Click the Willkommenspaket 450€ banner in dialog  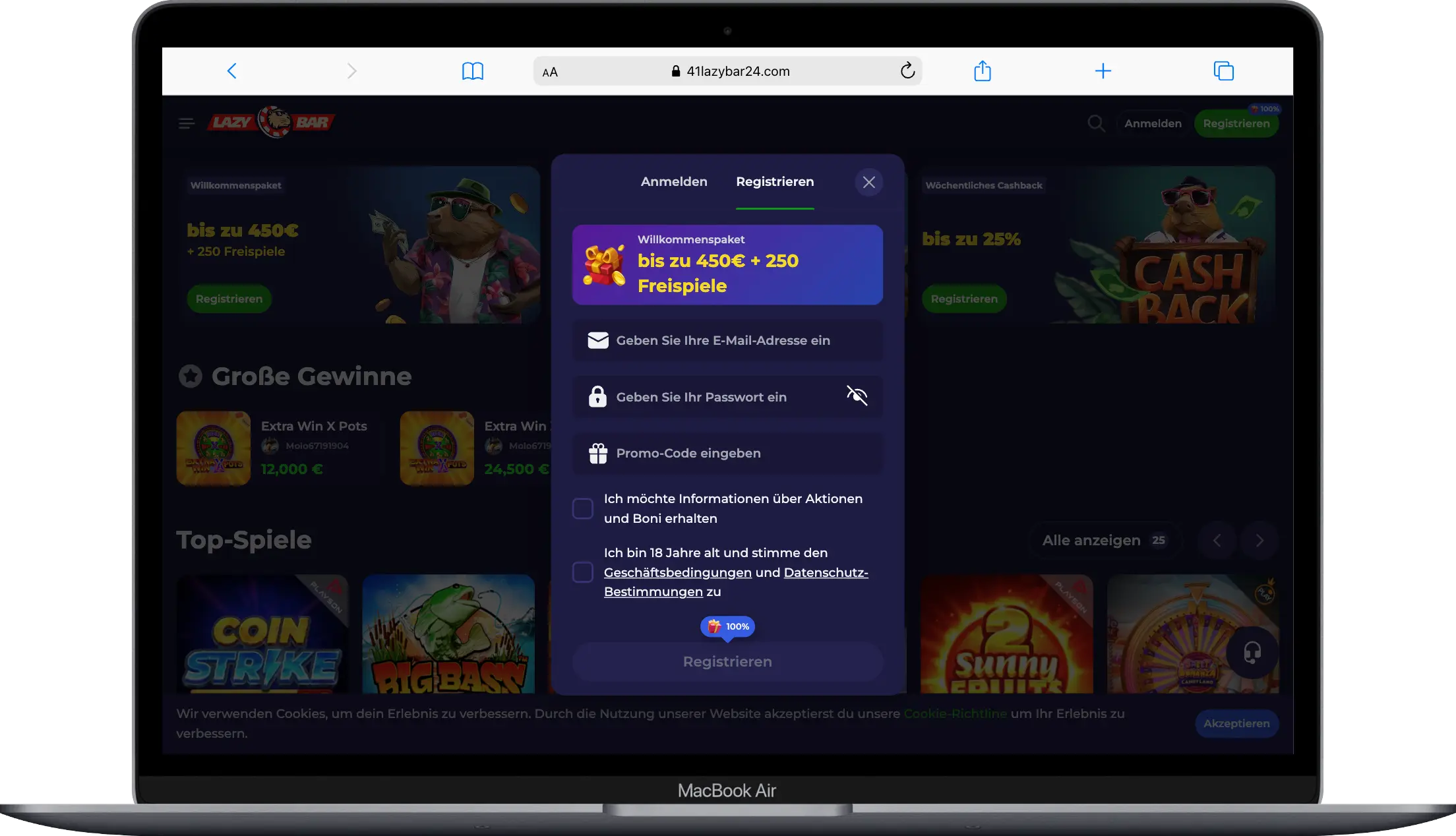click(727, 264)
